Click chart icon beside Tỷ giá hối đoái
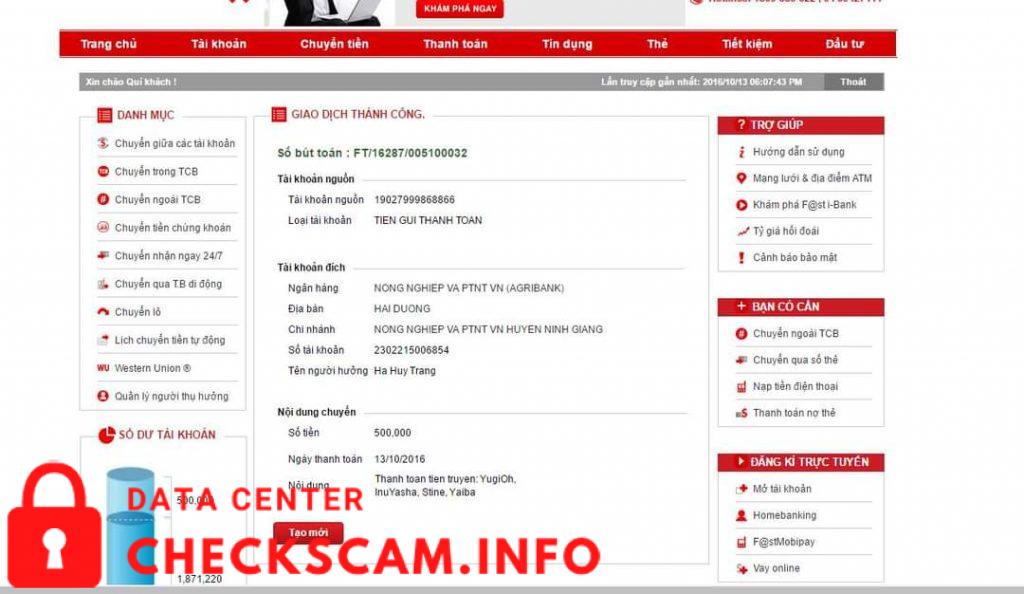 (742, 231)
